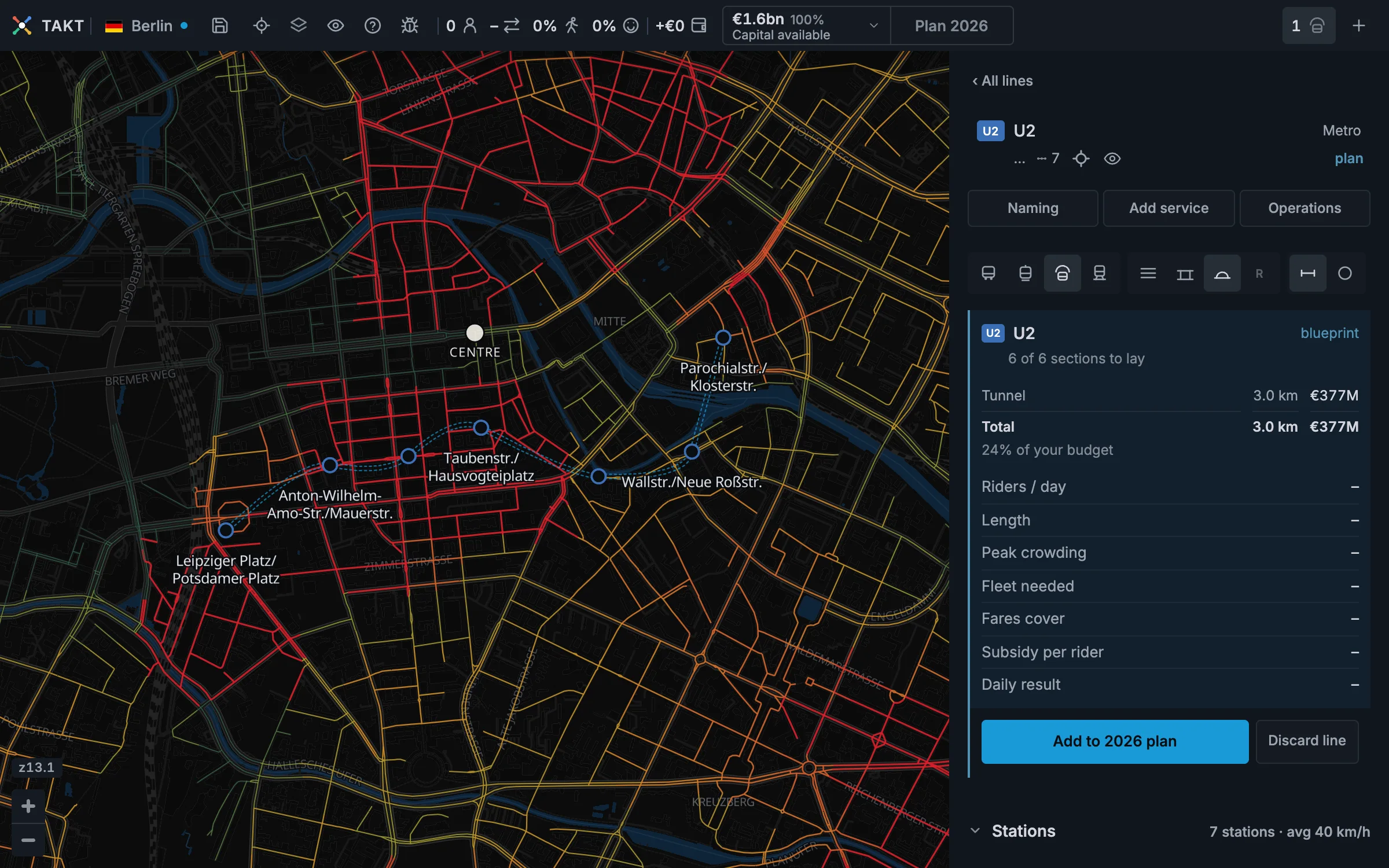Click the 7 stations count indicator
This screenshot has width=1389, height=868.
coord(1048,159)
